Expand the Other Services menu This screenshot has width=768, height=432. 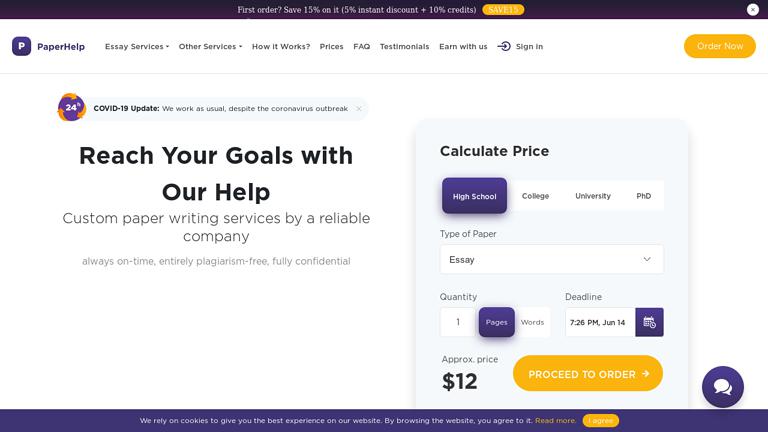coord(210,46)
